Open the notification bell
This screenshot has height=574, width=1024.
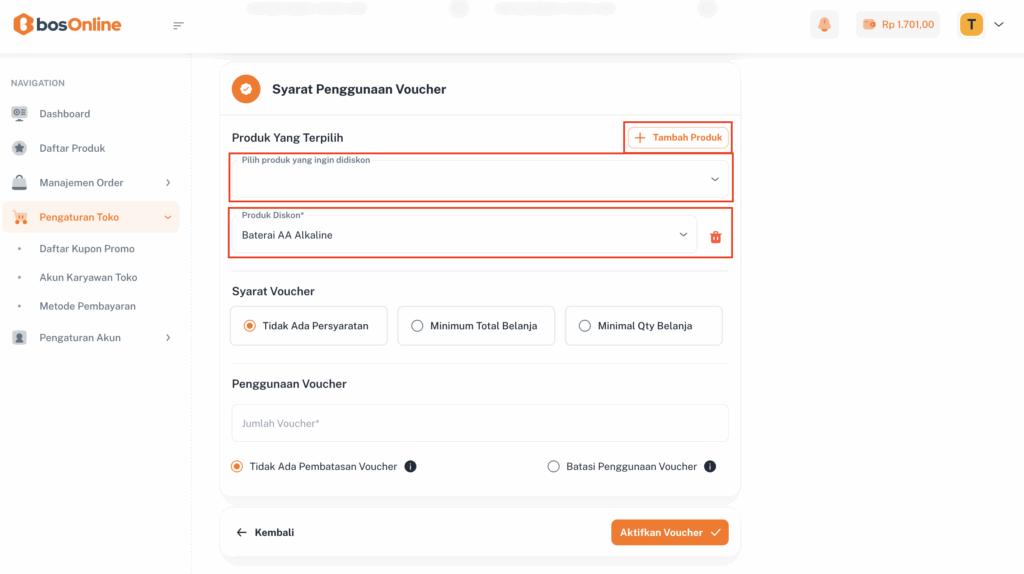click(824, 25)
